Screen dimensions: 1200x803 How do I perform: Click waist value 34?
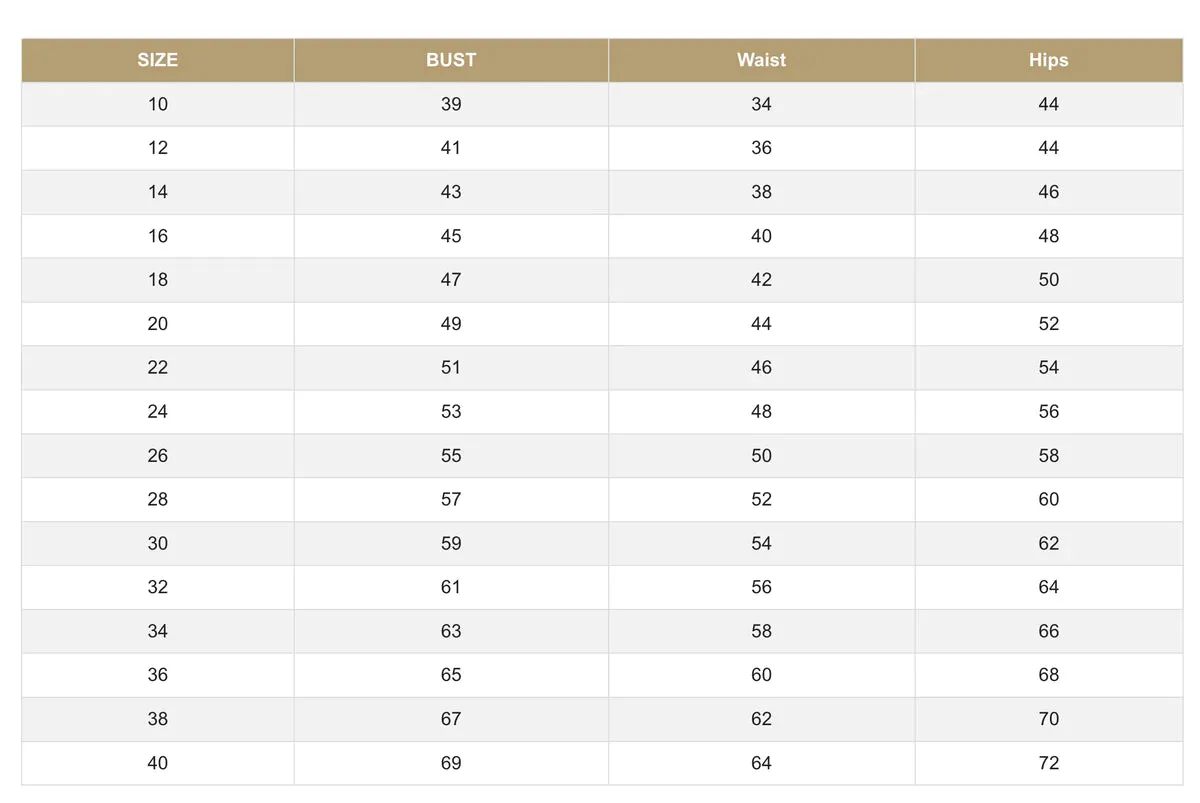(x=761, y=104)
